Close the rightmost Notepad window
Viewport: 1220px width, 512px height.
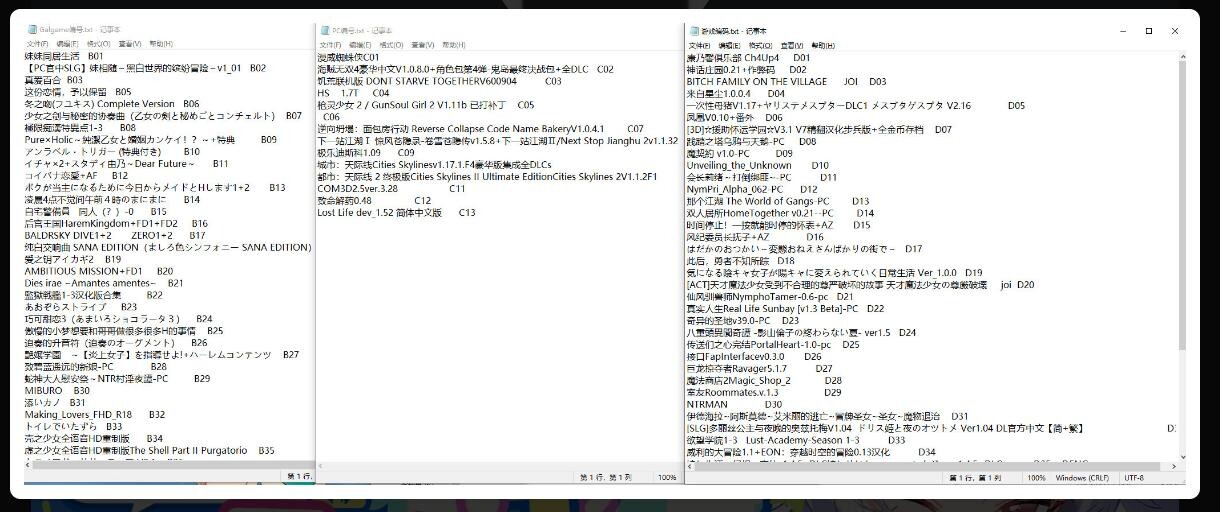point(1175,31)
